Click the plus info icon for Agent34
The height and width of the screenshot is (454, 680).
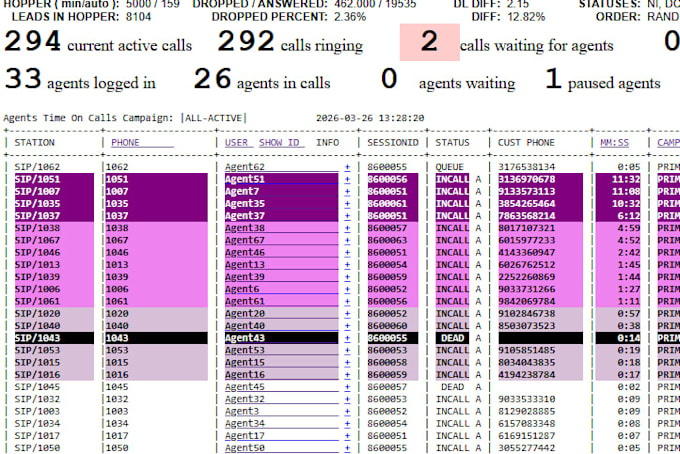[347, 423]
